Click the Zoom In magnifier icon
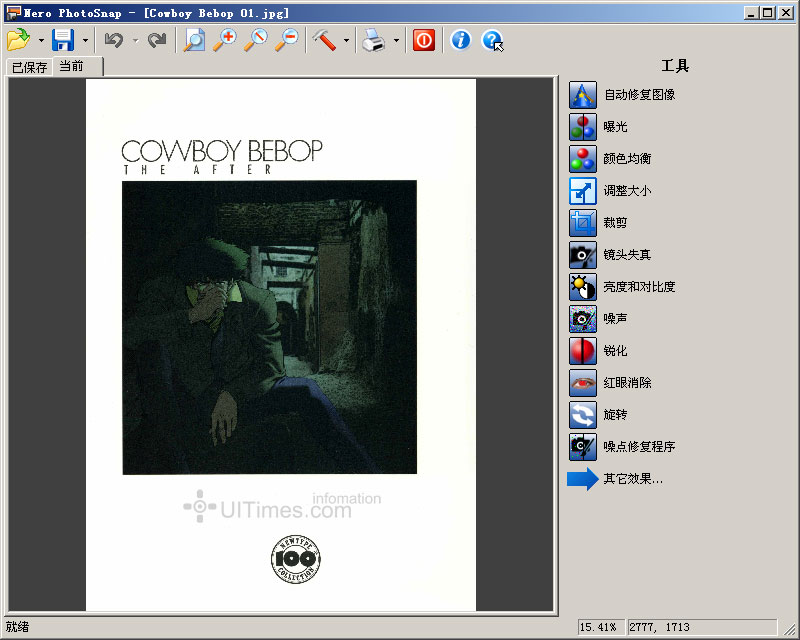 point(224,40)
